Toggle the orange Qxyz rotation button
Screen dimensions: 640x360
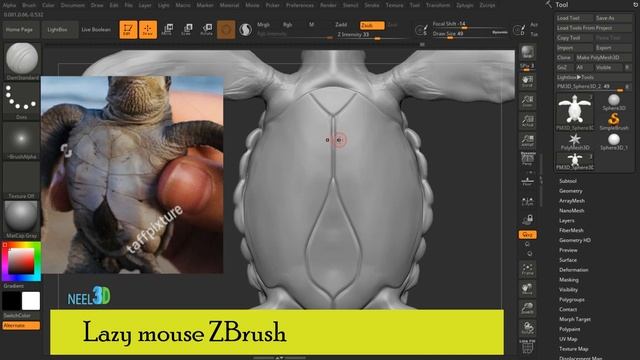tap(527, 235)
